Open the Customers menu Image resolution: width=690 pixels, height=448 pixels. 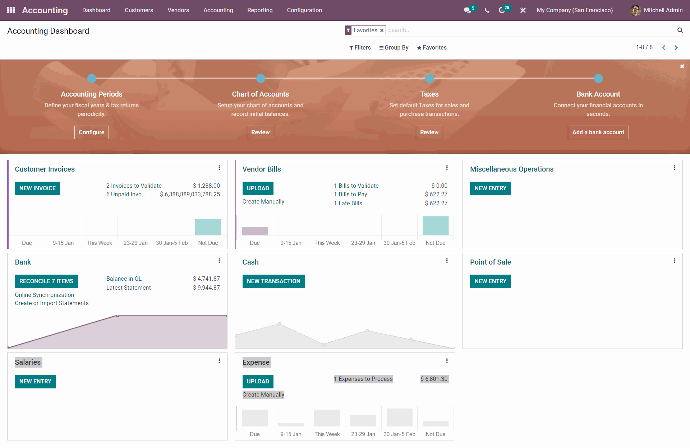(139, 10)
